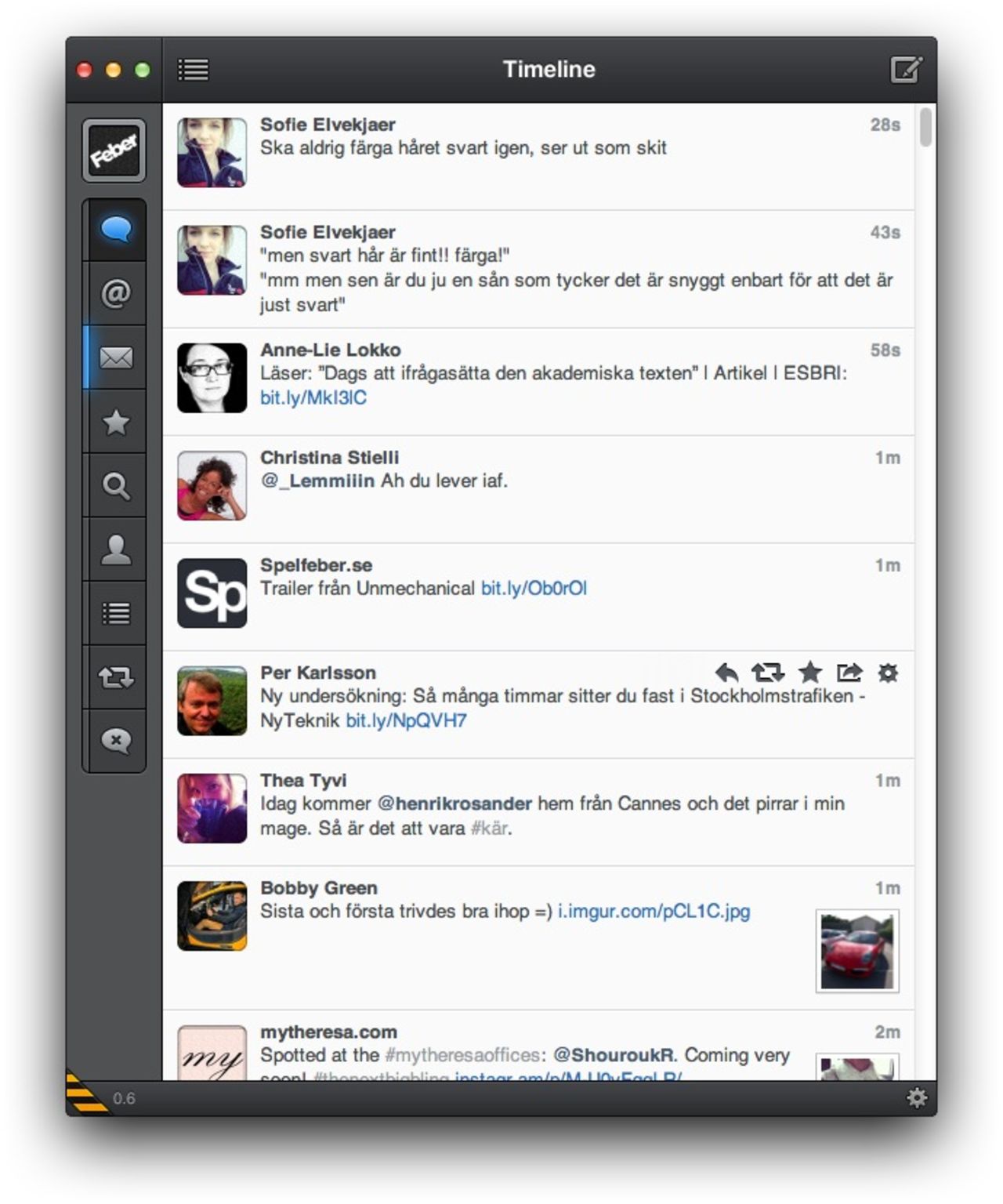Viewport: 1003px width, 1204px height.
Task: Retweet Per Karlsson's NyTeknik tweet
Action: pos(768,673)
